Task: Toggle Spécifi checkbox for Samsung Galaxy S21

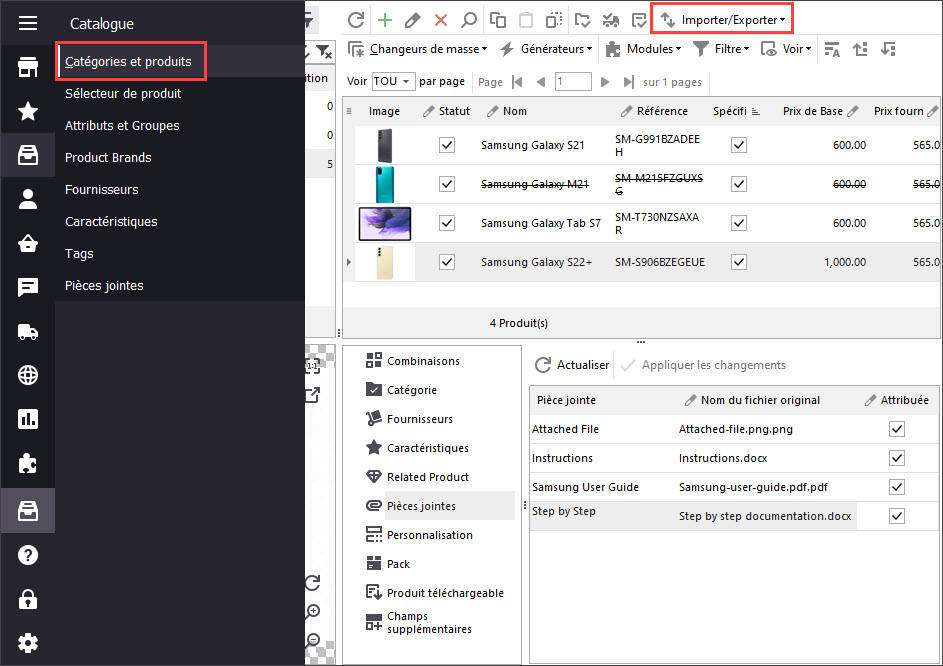Action: click(739, 145)
